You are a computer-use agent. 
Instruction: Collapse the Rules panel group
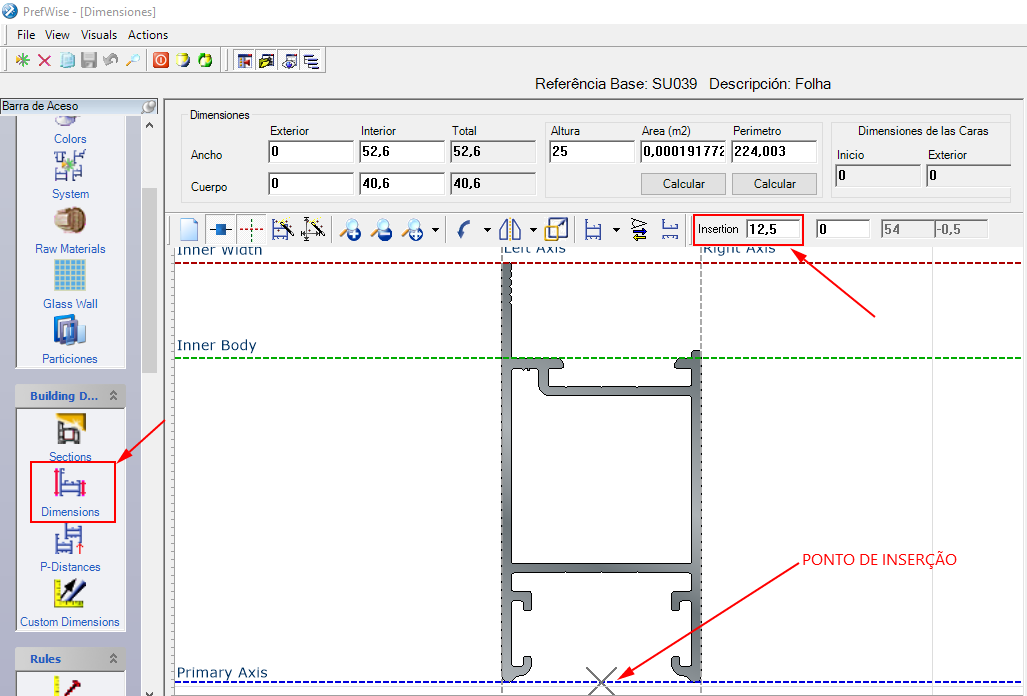point(114,659)
